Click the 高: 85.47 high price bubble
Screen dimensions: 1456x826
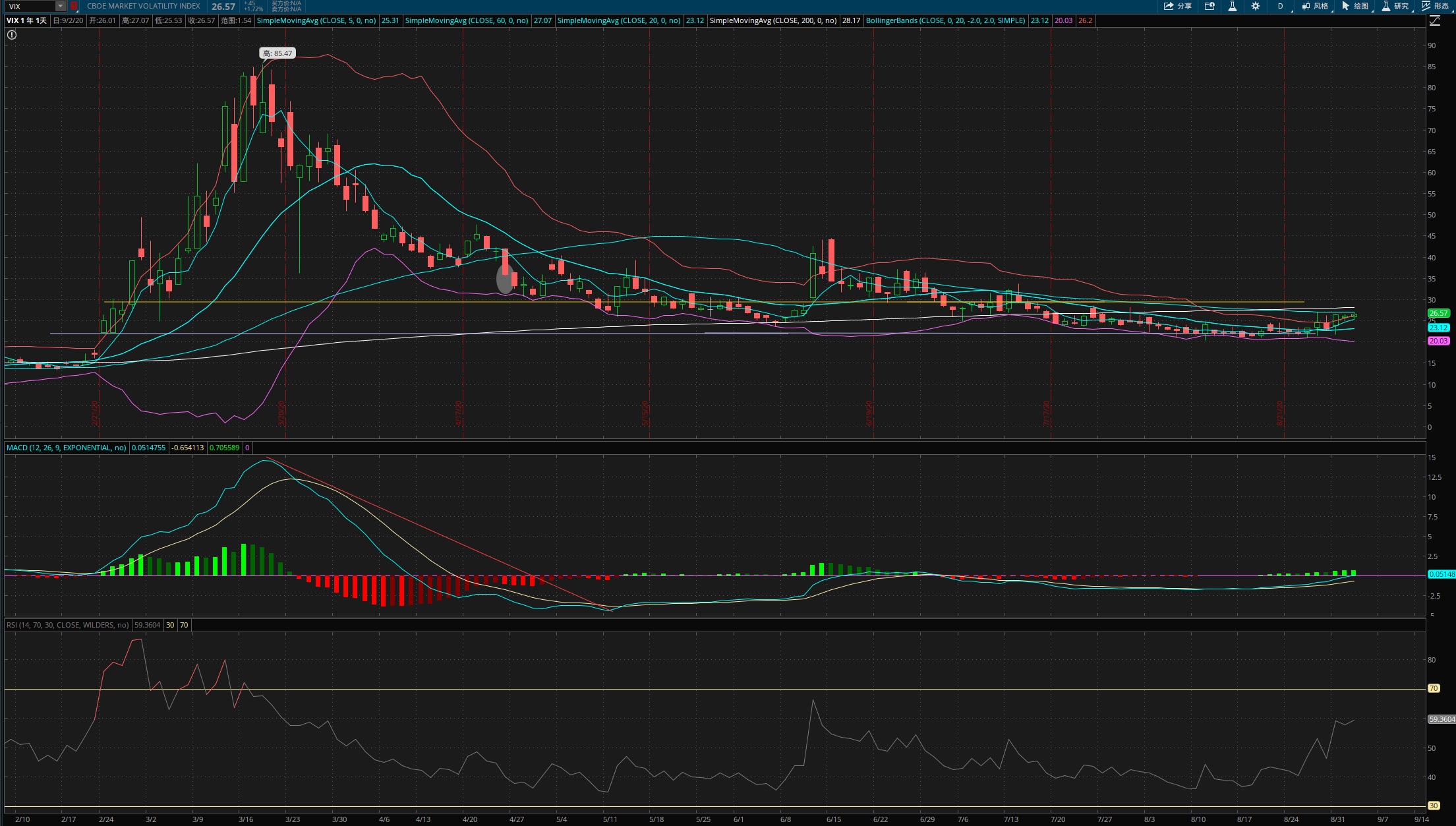277,53
